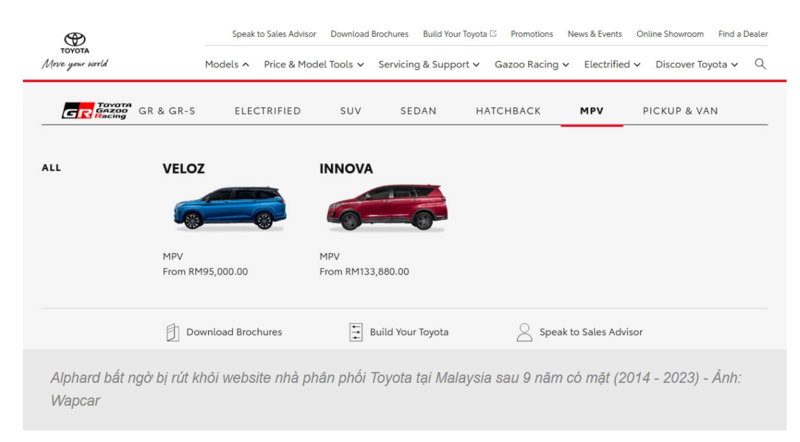Open Online Showroom link
The height and width of the screenshot is (442, 800).
[x=670, y=34]
